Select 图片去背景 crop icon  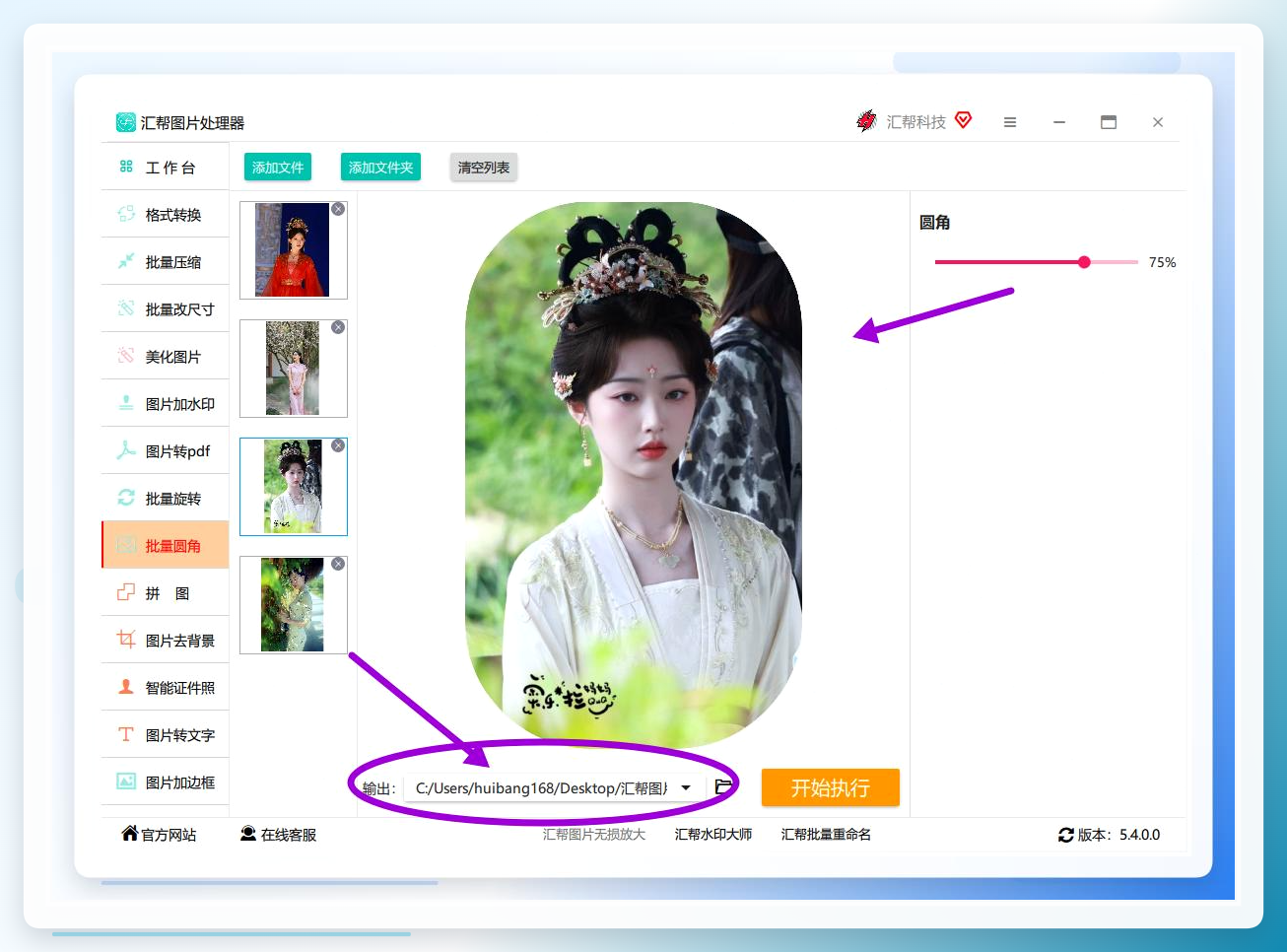pos(126,640)
